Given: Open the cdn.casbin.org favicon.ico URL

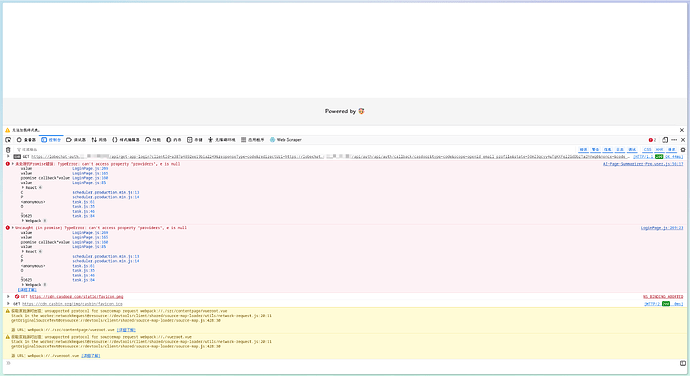Looking at the screenshot, I should tap(72, 304).
